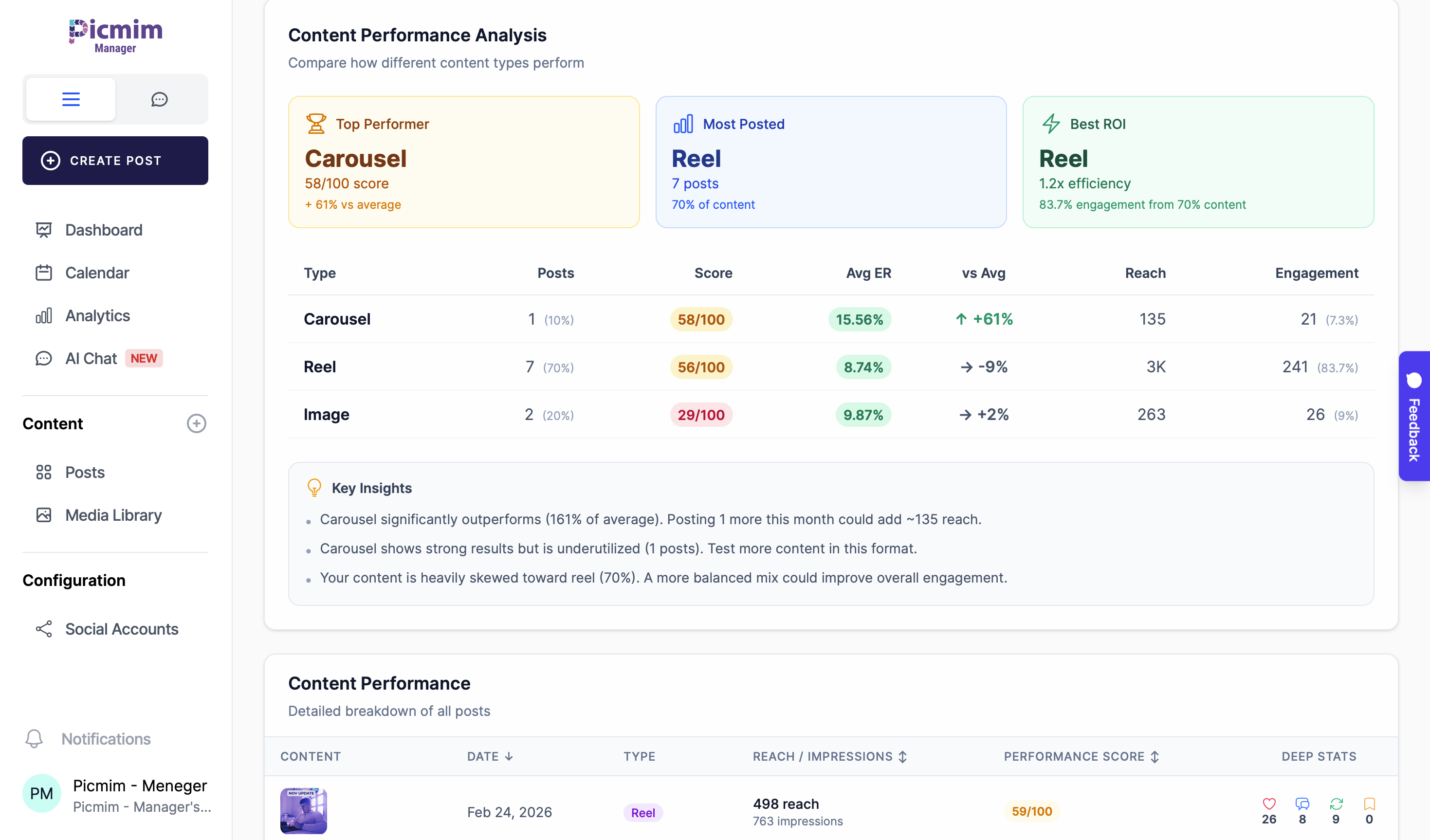Screen dimensions: 1430x840
Task: Open the Feb 24 Reel post thumbnail
Action: [x=304, y=811]
